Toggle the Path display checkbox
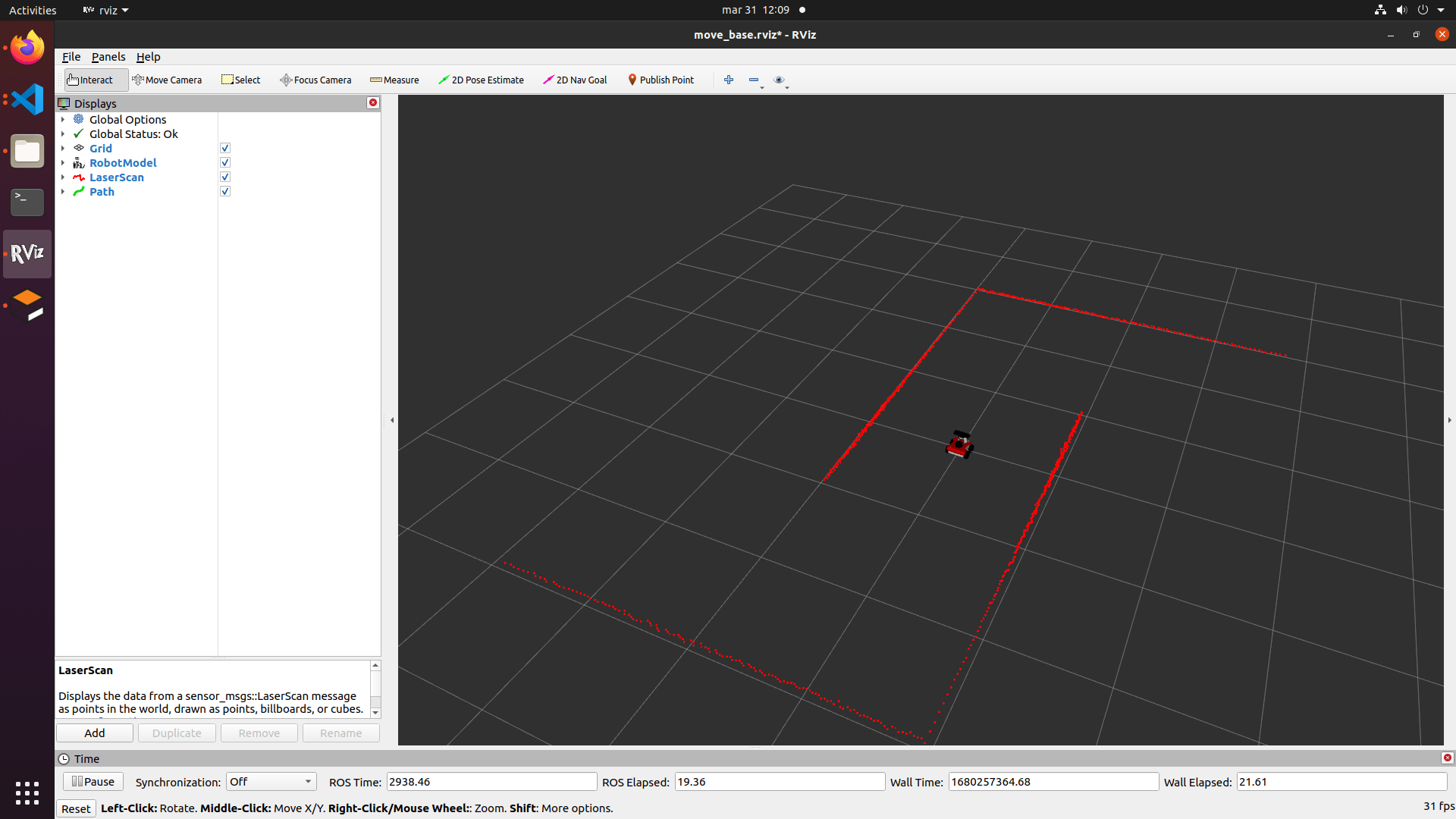Image resolution: width=1456 pixels, height=819 pixels. (225, 191)
